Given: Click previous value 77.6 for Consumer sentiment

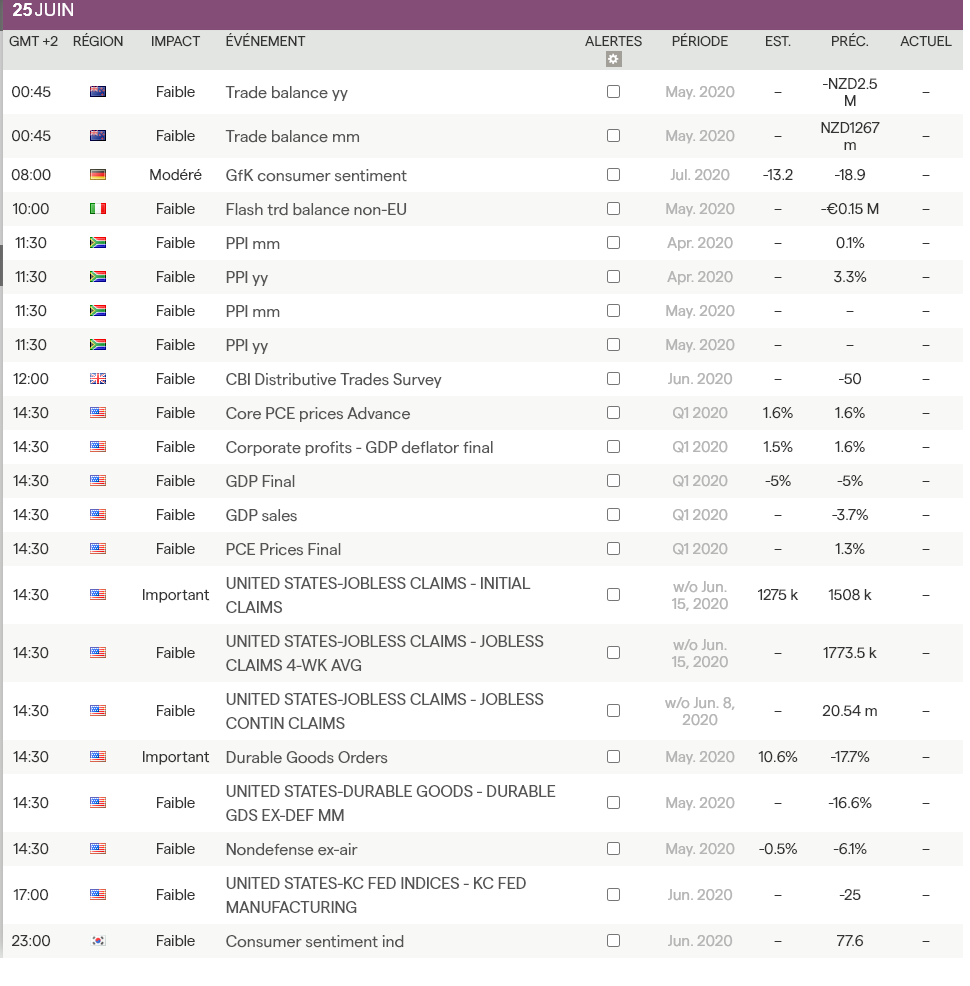Looking at the screenshot, I should pyautogui.click(x=850, y=941).
